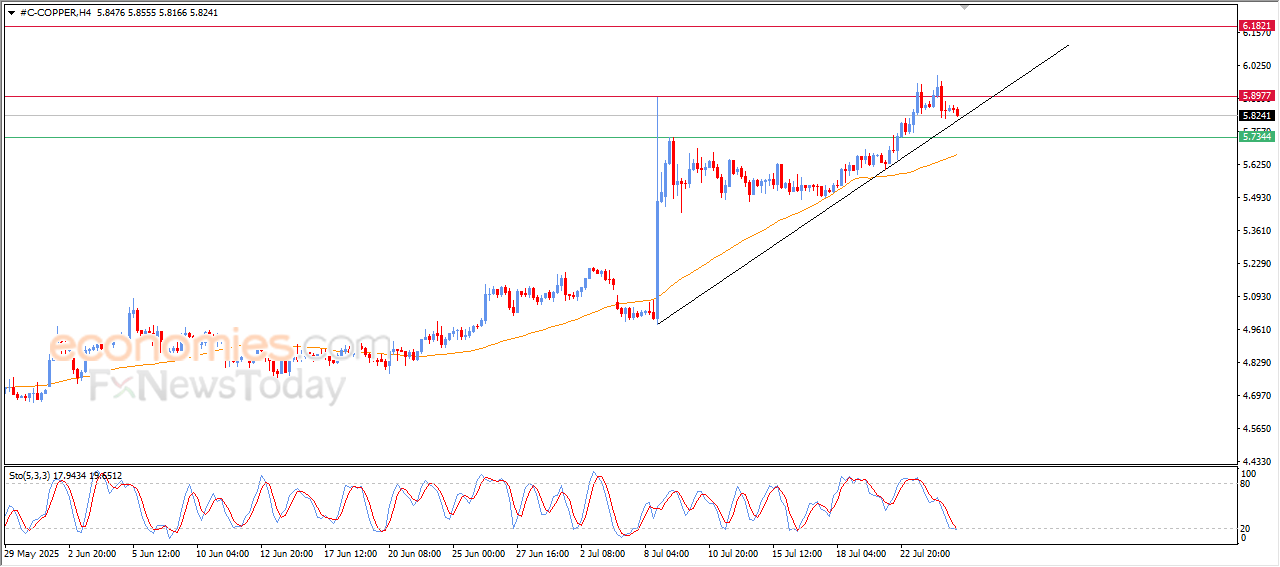The height and width of the screenshot is (567, 1280).
Task: Click the 8 Jul 04:00 time label
Action: click(x=669, y=552)
